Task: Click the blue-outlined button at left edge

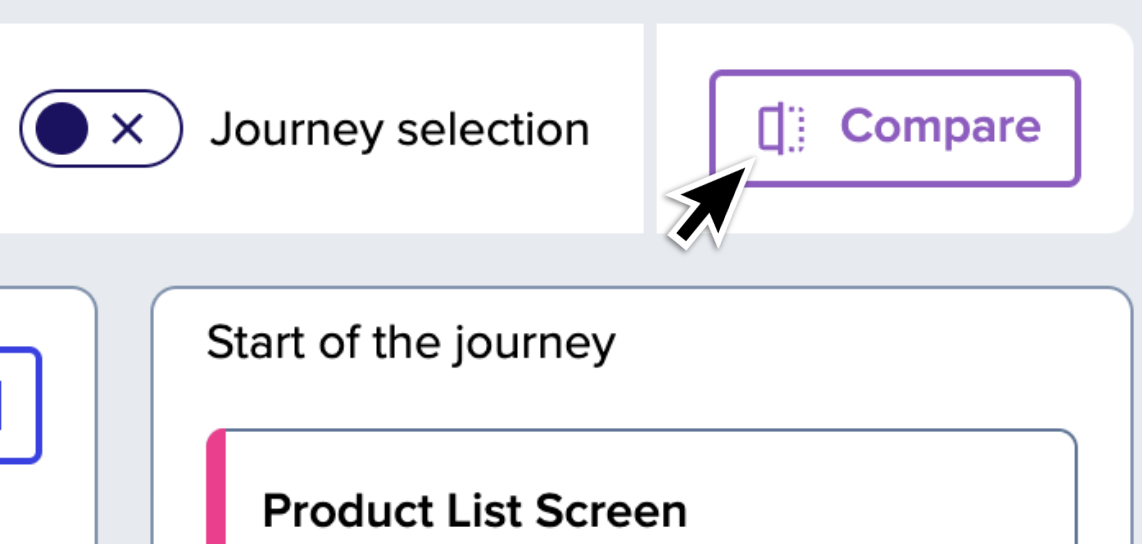Action: point(20,405)
